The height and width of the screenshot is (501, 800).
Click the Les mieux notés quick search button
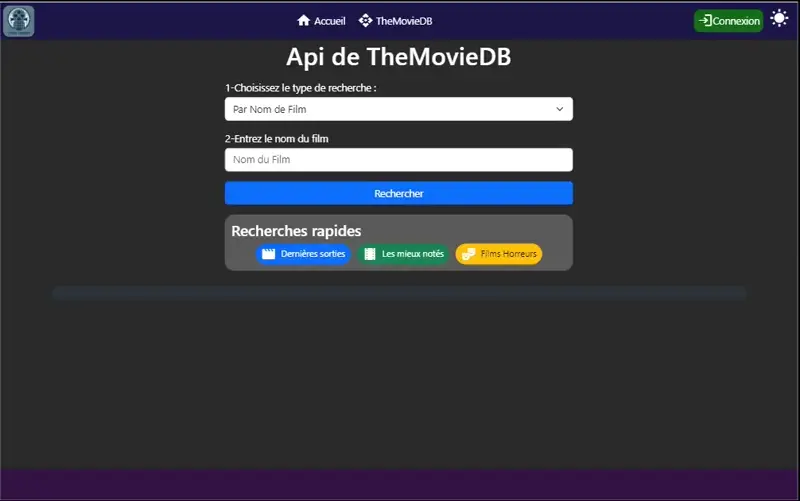coord(404,254)
